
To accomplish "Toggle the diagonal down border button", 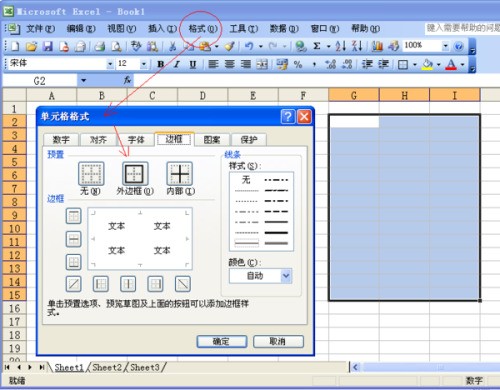I will coord(183,284).
